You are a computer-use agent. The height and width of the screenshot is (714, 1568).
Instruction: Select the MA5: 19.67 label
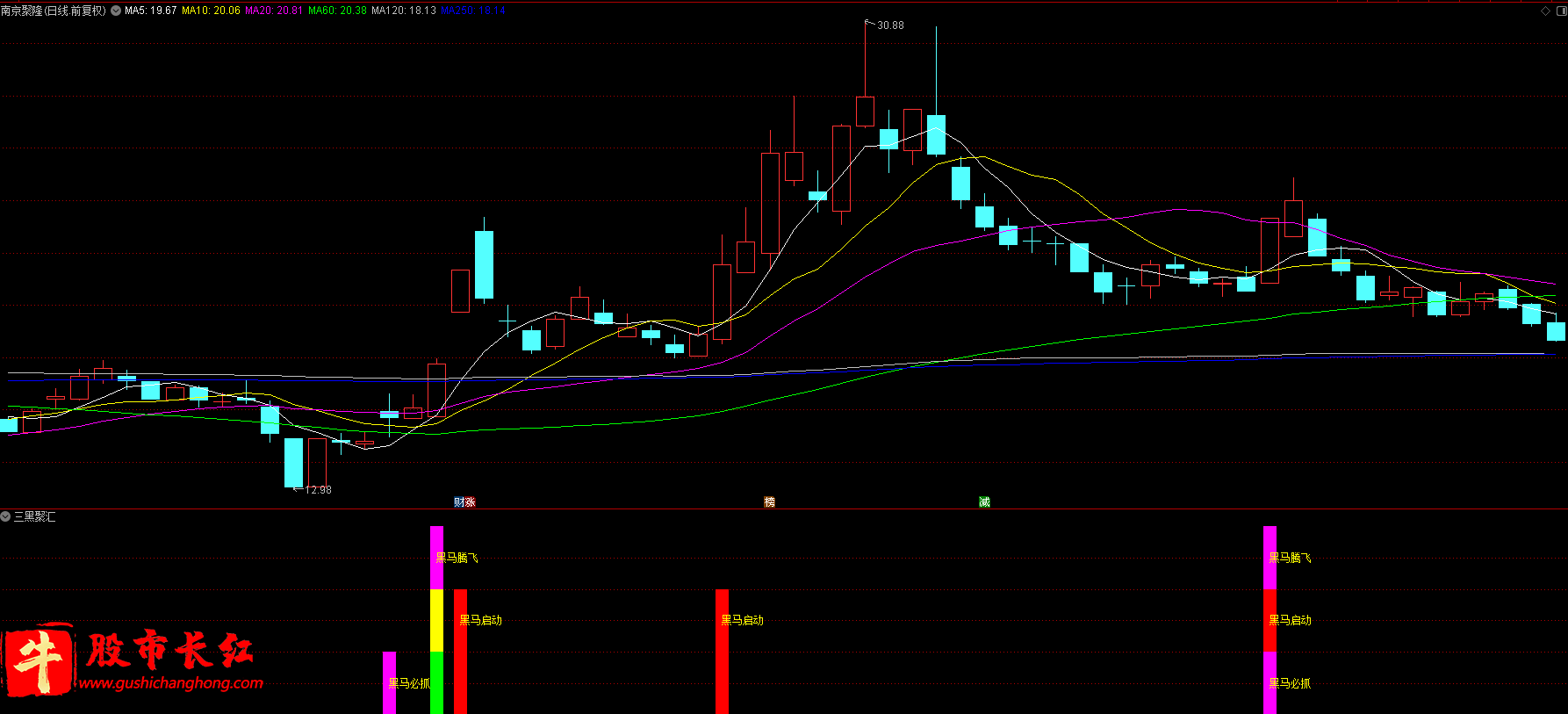point(151,11)
